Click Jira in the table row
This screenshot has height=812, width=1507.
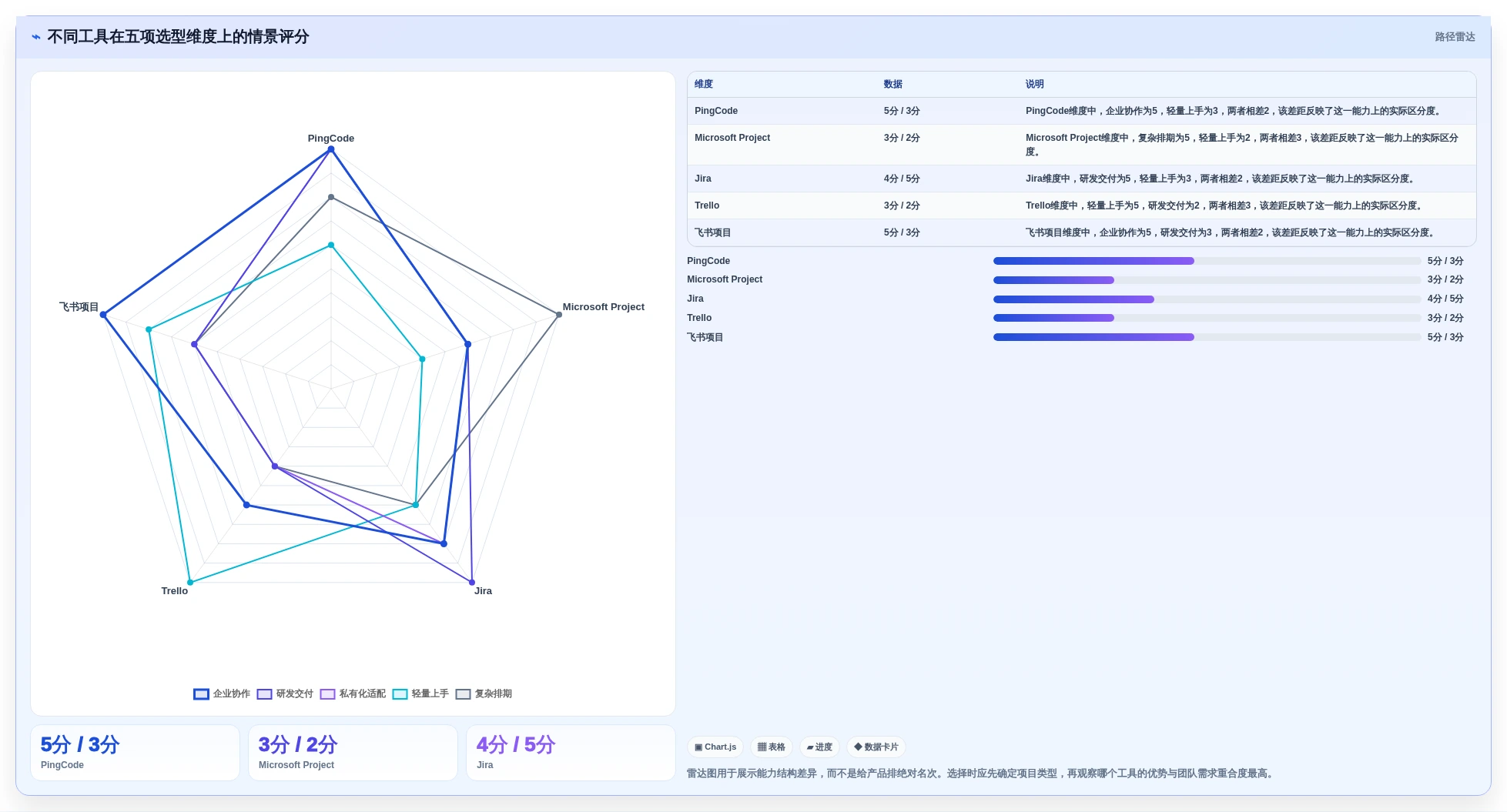(x=703, y=179)
